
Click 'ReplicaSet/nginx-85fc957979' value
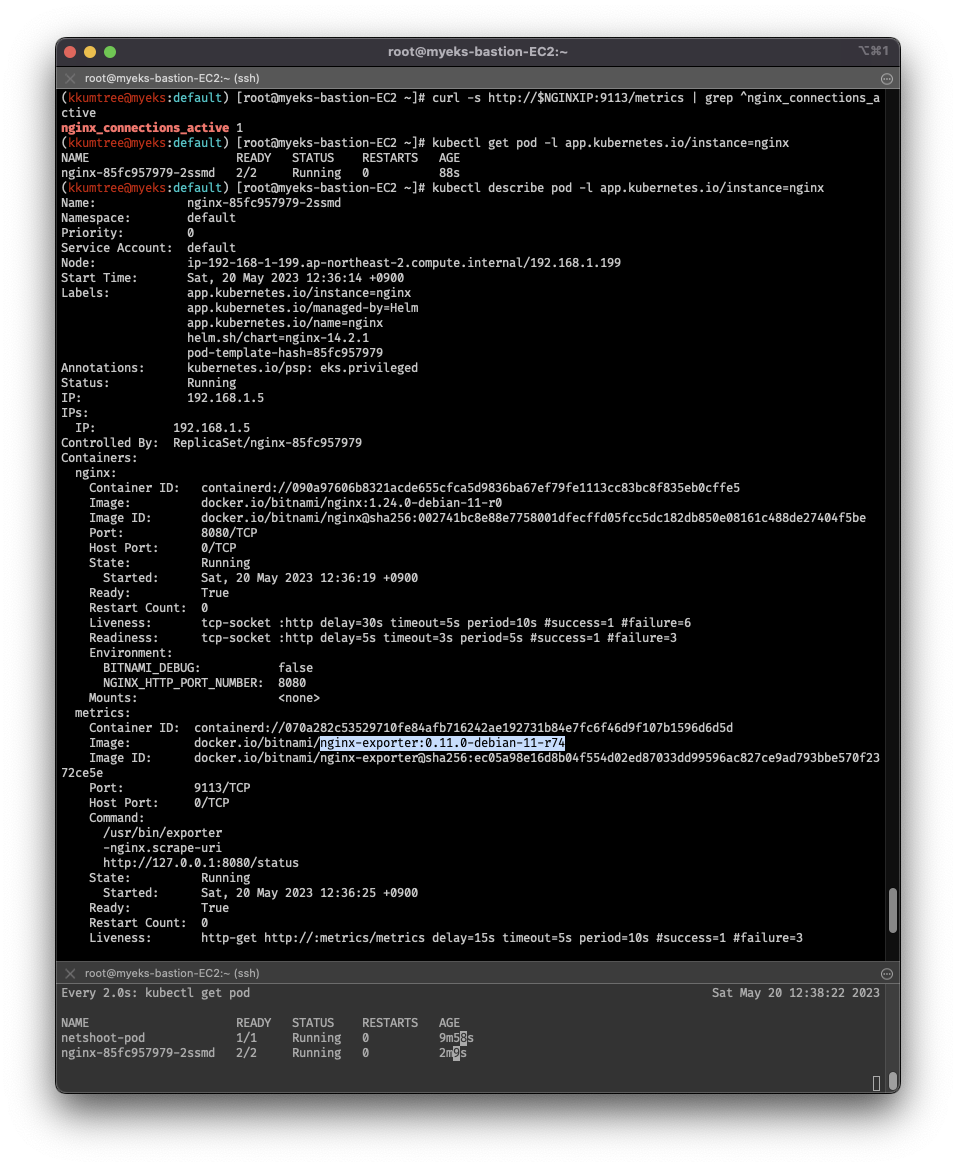tap(267, 443)
